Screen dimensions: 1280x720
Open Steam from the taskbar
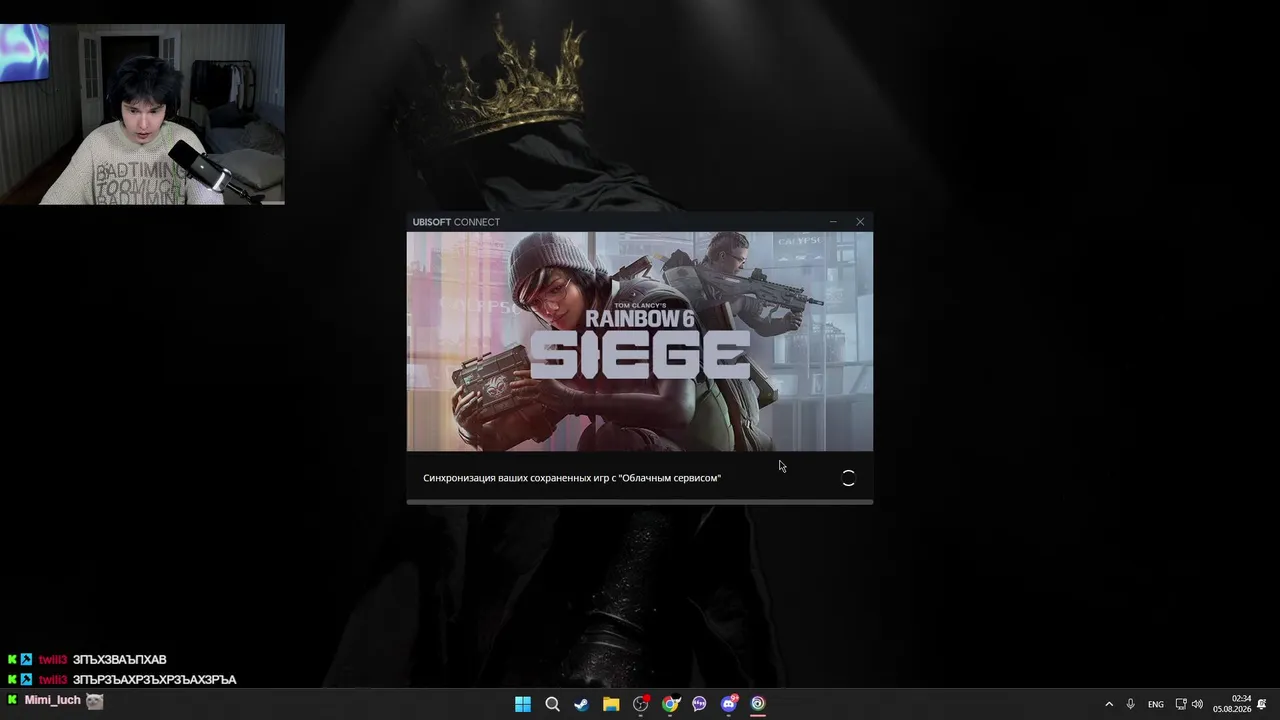(581, 704)
